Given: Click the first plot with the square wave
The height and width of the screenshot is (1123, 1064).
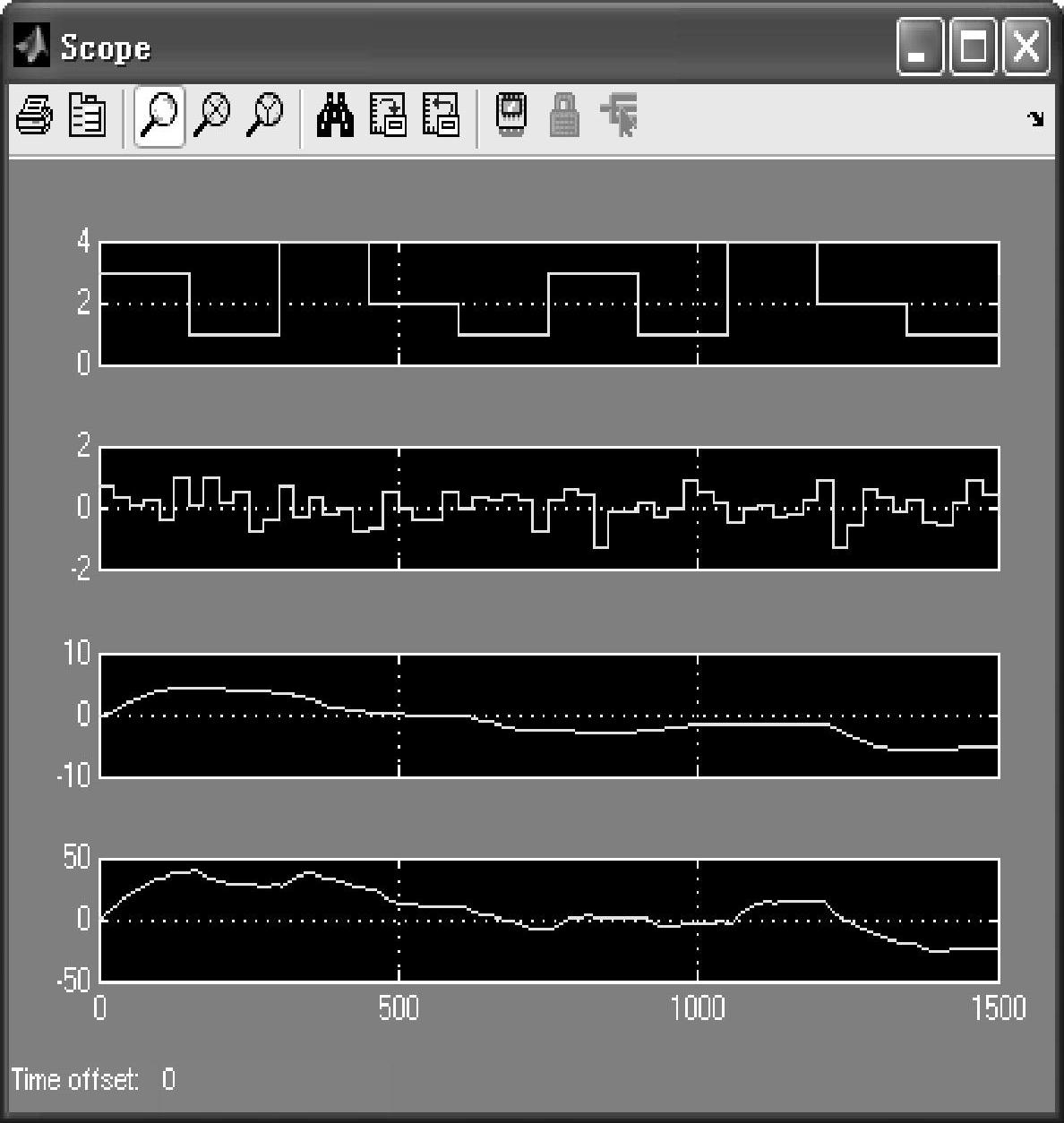Looking at the screenshot, I should coord(549,304).
